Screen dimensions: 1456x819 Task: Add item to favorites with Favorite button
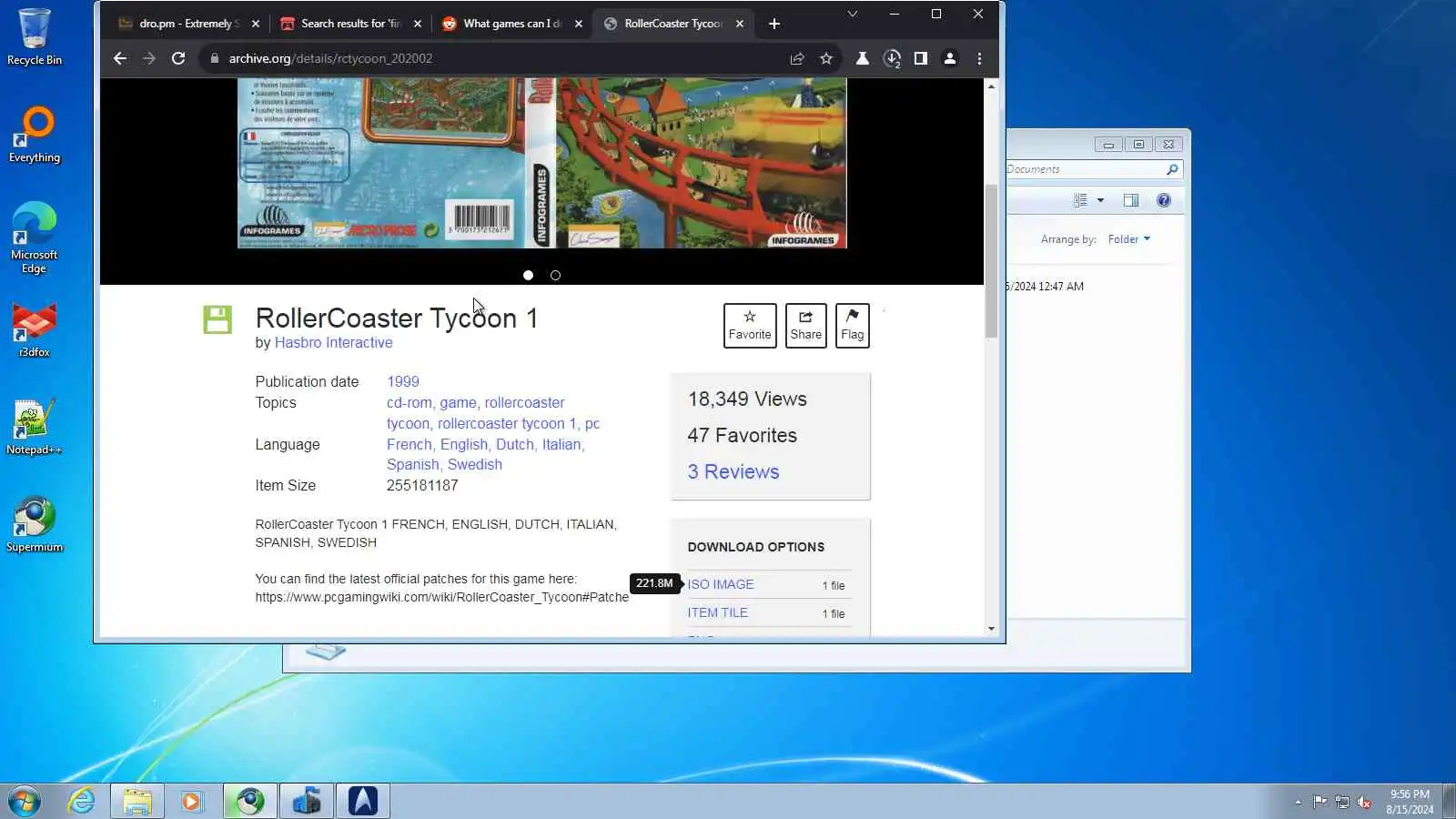(x=750, y=326)
